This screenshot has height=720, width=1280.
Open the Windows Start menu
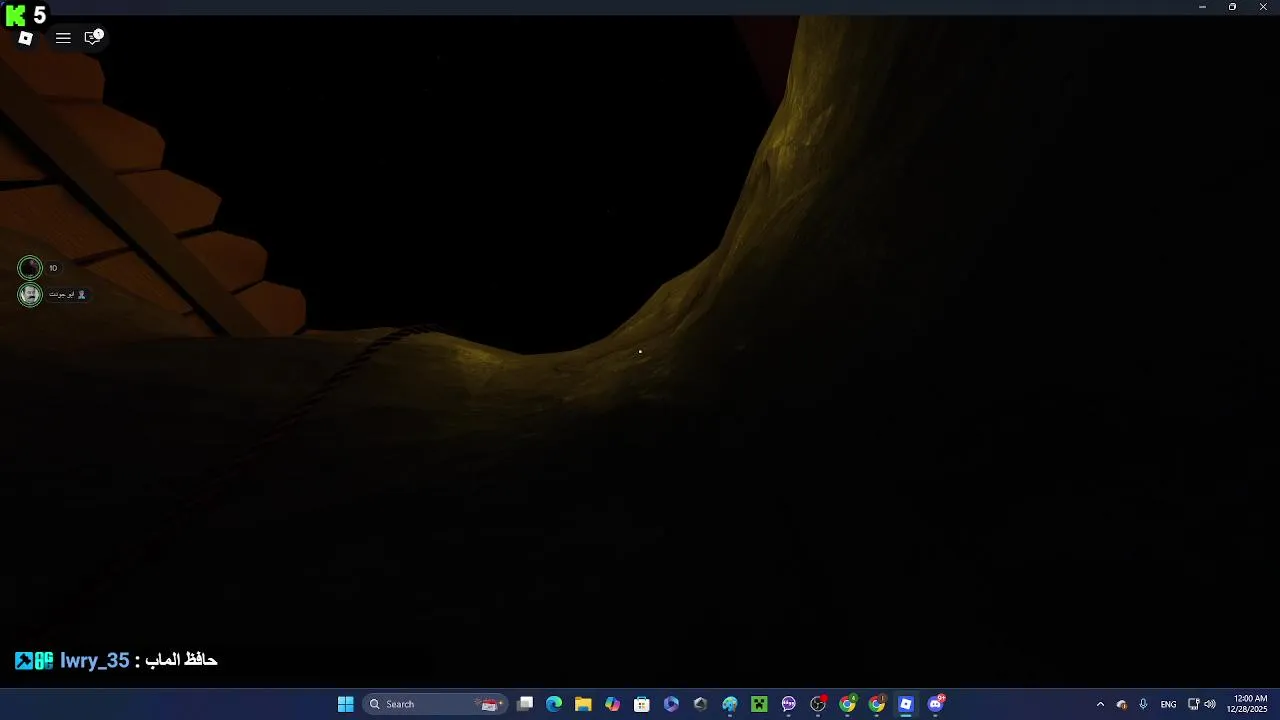tap(345, 704)
